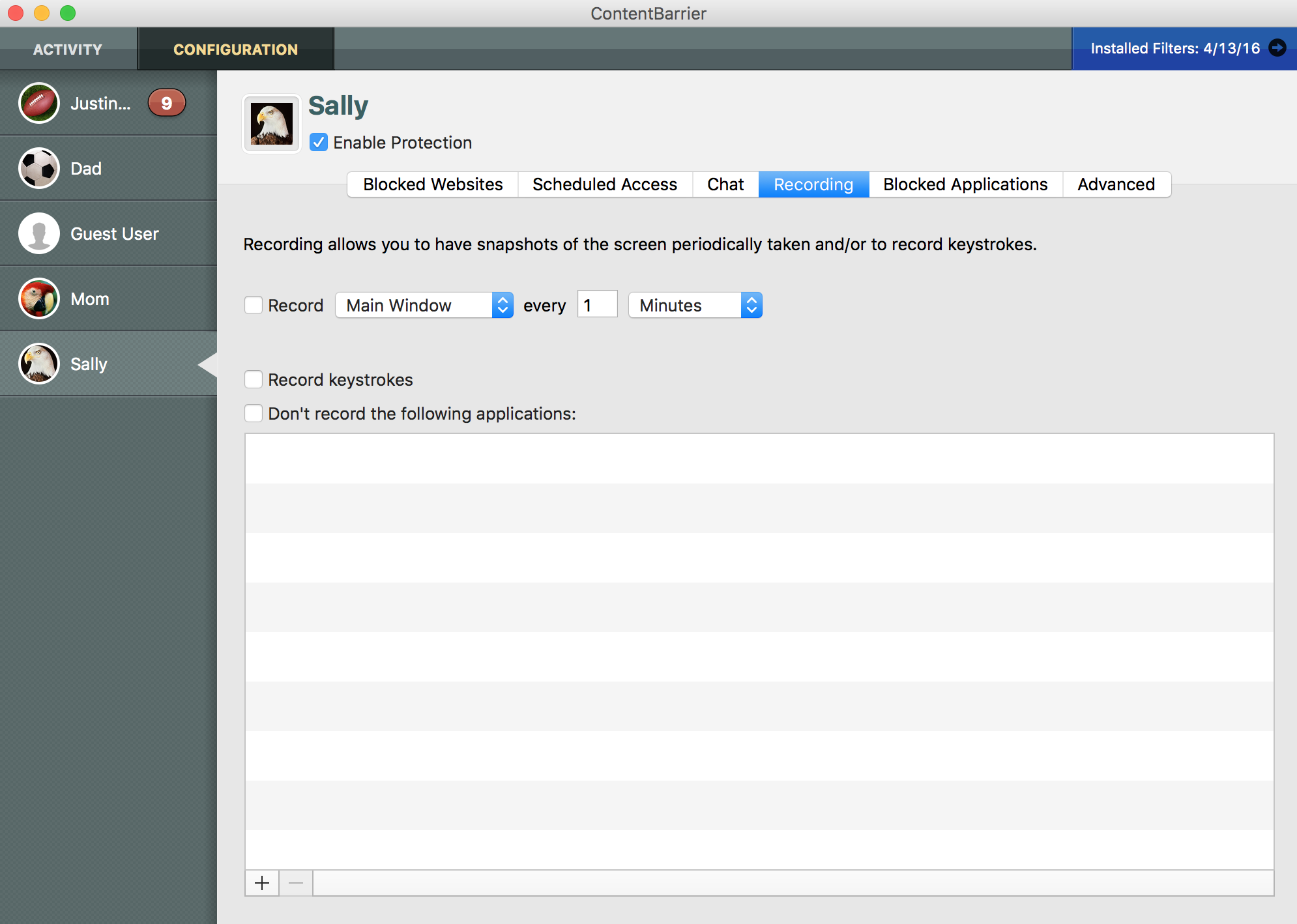The width and height of the screenshot is (1297, 924).
Task: Check Don't record the following applications
Action: coord(254,413)
